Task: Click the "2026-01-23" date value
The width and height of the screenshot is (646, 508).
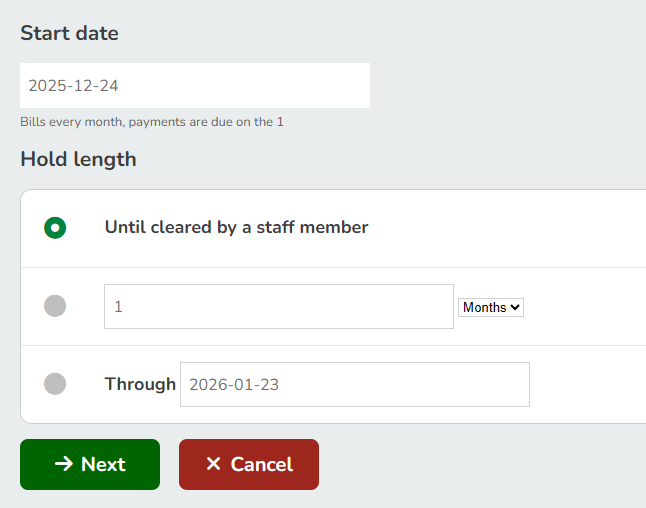Action: tap(236, 384)
